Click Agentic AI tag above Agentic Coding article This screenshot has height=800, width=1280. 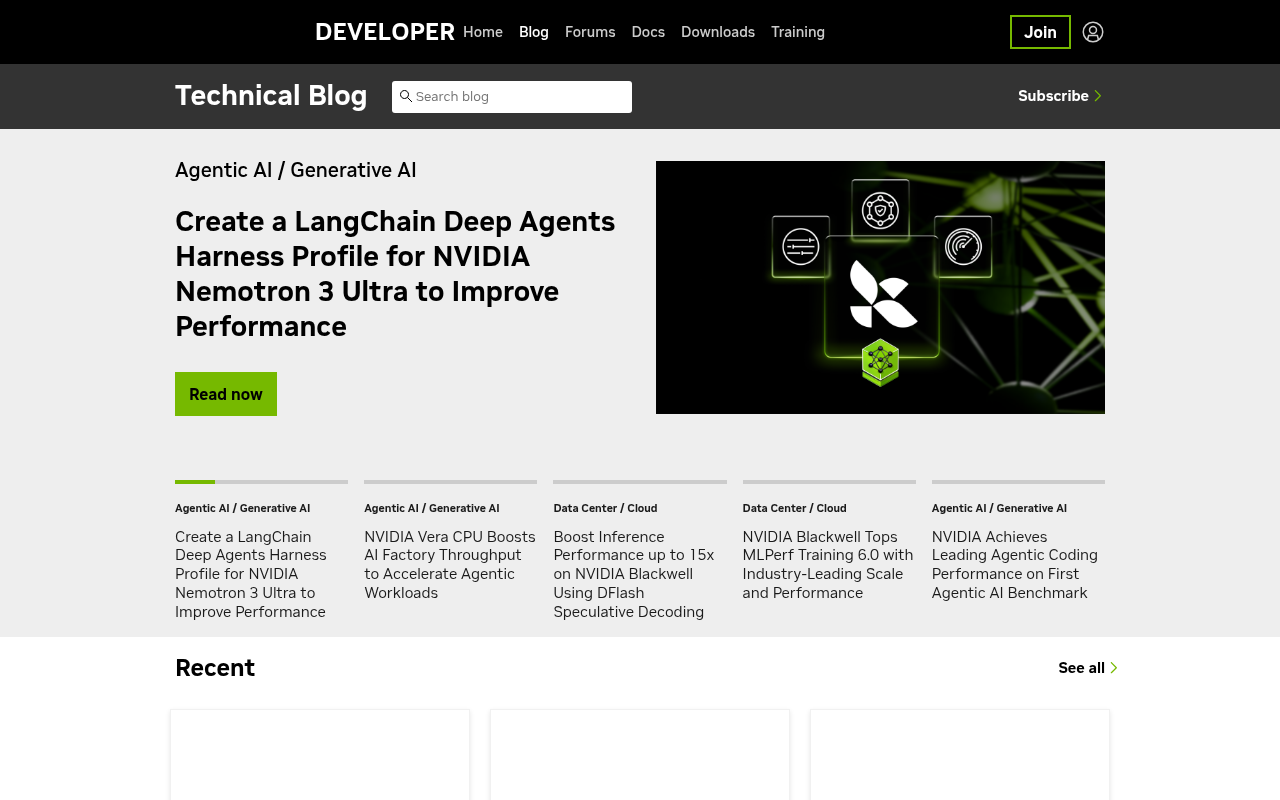click(999, 508)
